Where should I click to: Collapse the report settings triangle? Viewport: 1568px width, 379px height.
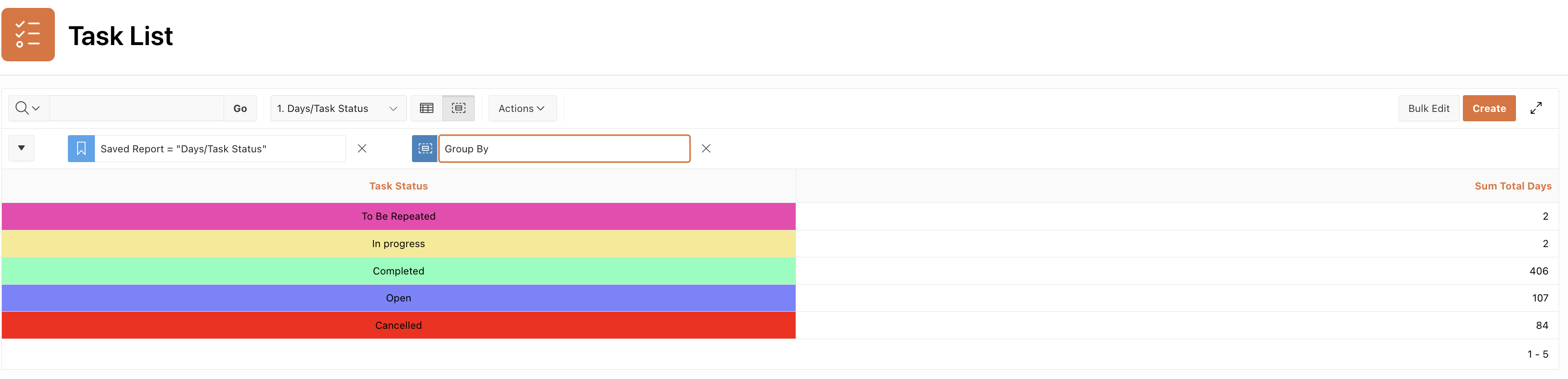pos(21,149)
